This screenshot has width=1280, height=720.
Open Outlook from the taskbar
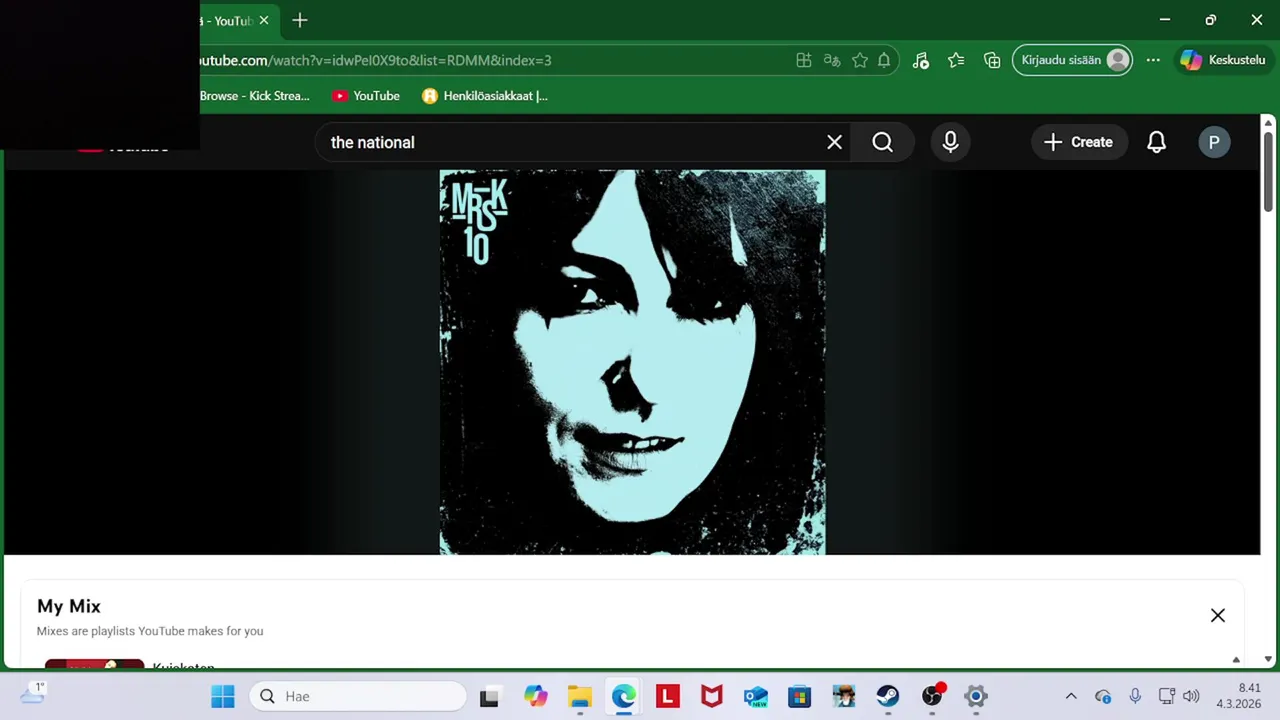pos(755,696)
